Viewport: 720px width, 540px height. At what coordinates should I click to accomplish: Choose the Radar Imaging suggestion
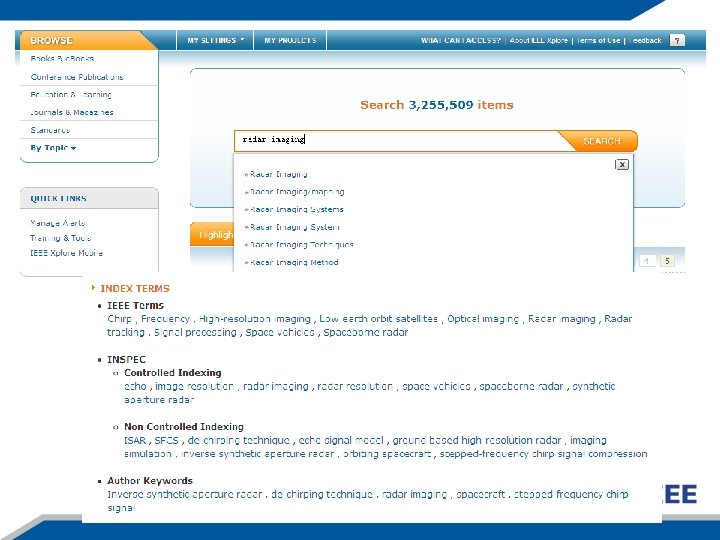tap(279, 174)
